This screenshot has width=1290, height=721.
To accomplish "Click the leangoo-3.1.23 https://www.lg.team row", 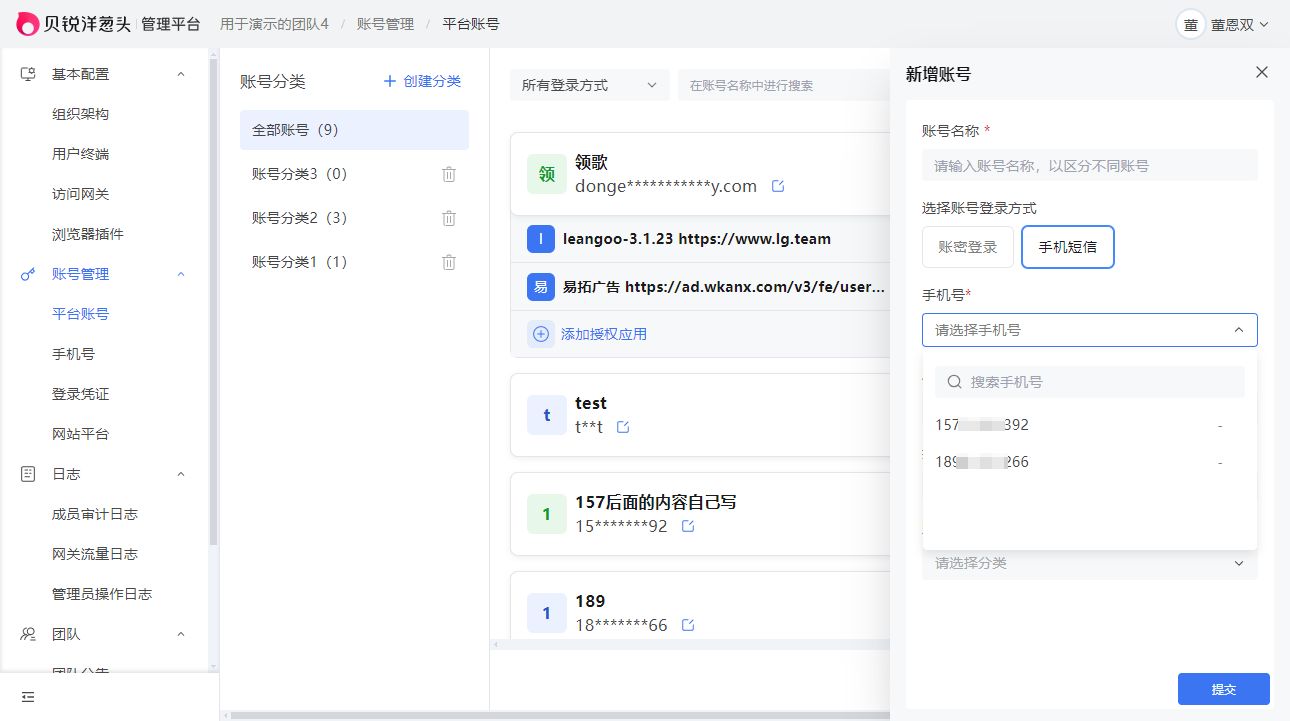I will point(700,239).
